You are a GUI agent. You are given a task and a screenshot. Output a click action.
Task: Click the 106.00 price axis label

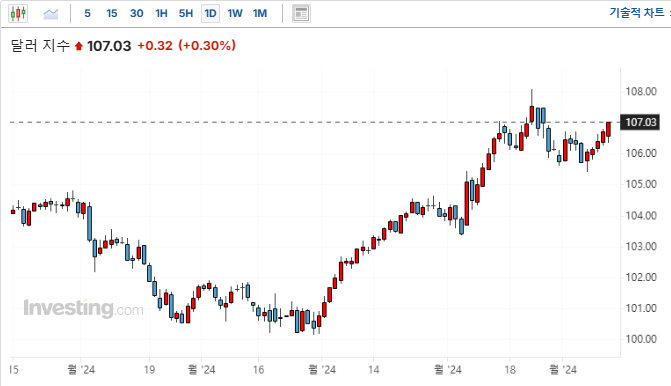(641, 153)
